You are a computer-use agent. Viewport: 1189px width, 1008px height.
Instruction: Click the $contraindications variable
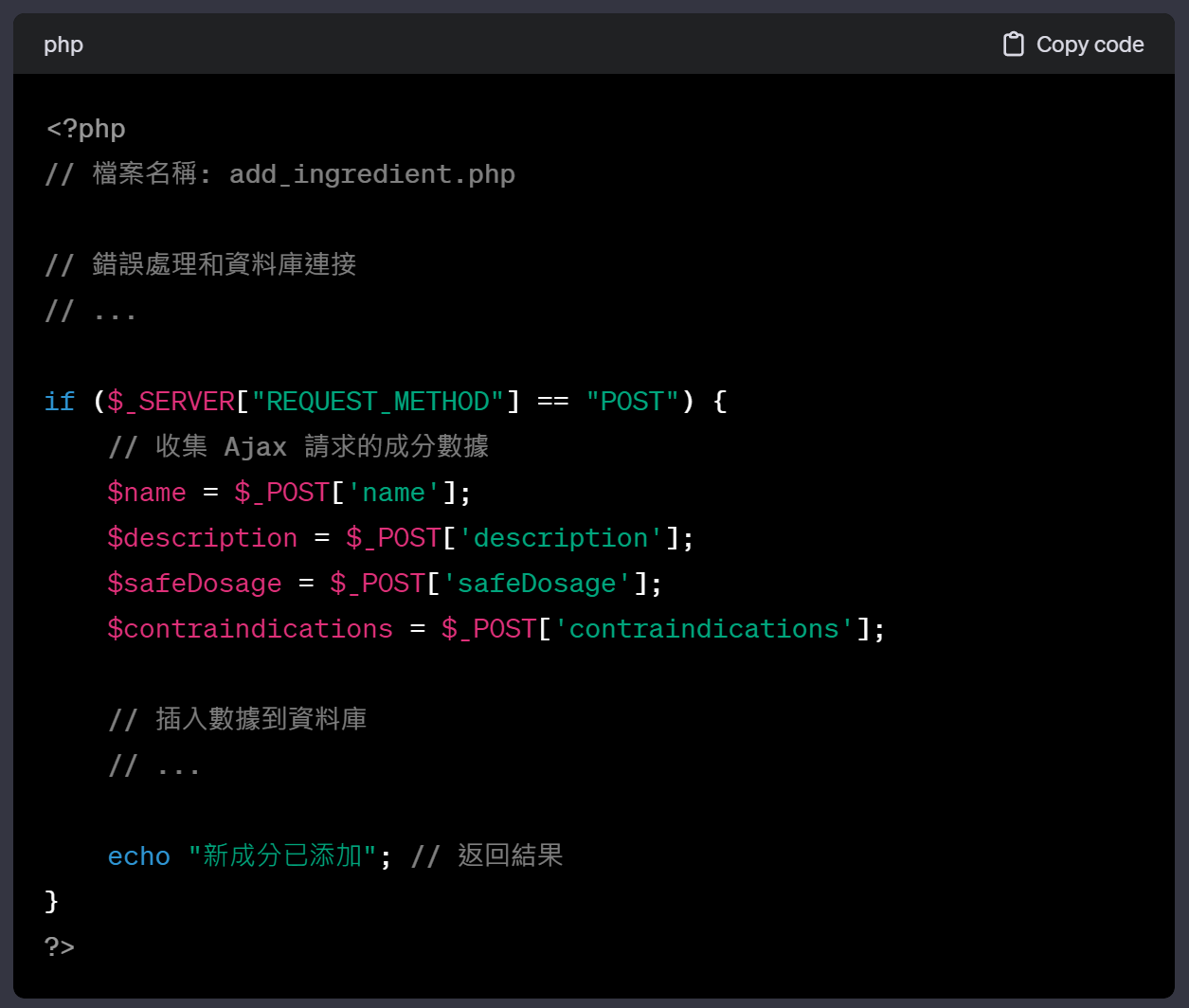250,629
